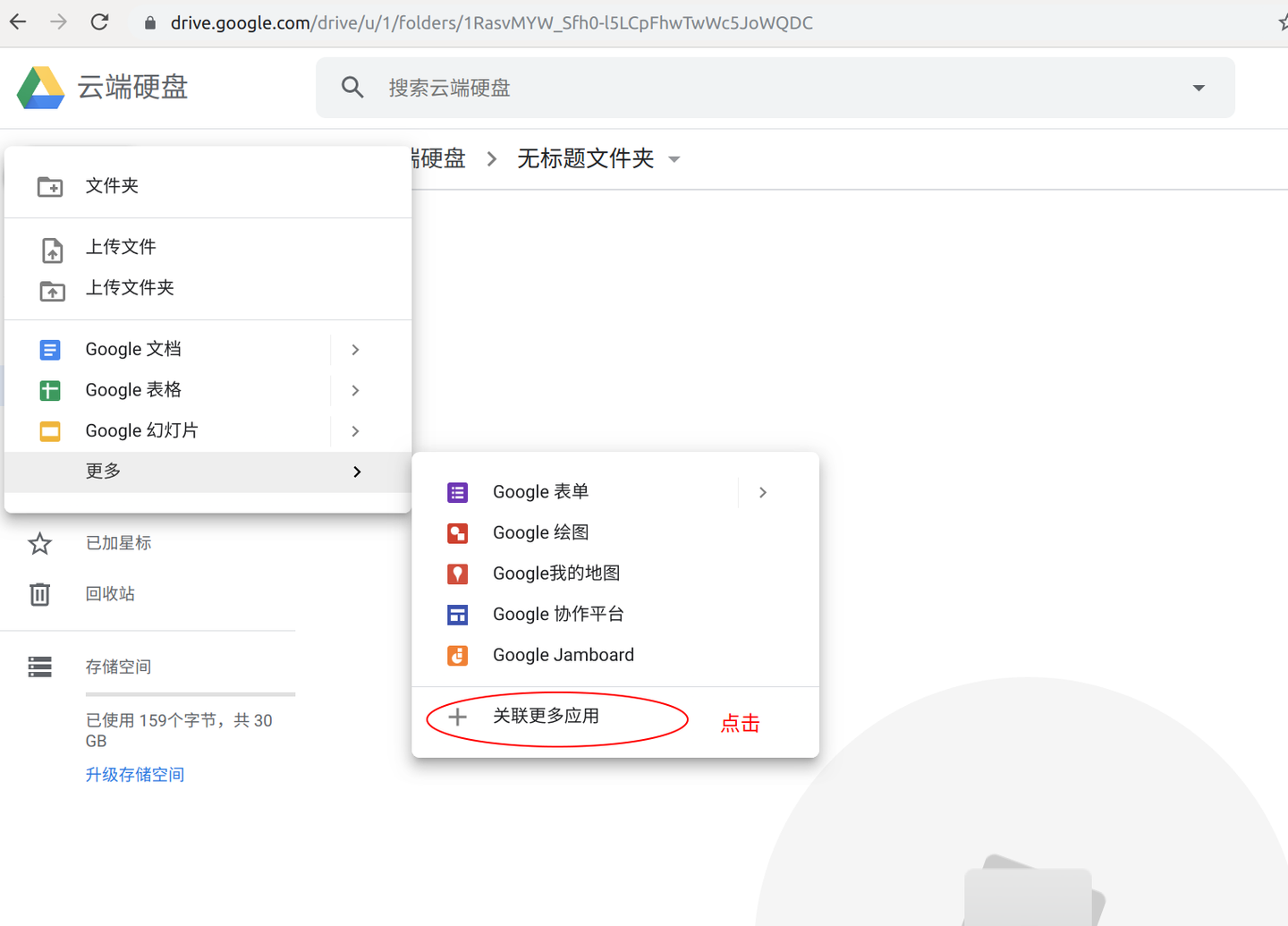Click the upload file icon

53,251
